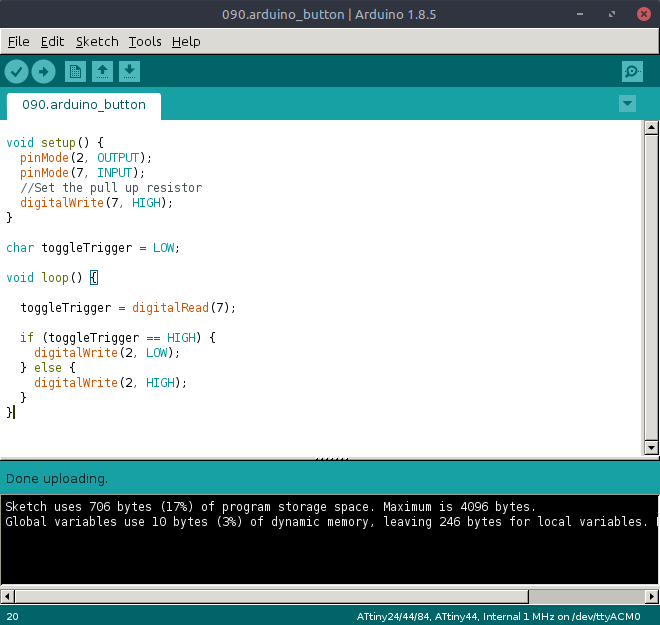Click 'Sketch uses 706 bytes' console line
This screenshot has width=660, height=625.
[270, 507]
